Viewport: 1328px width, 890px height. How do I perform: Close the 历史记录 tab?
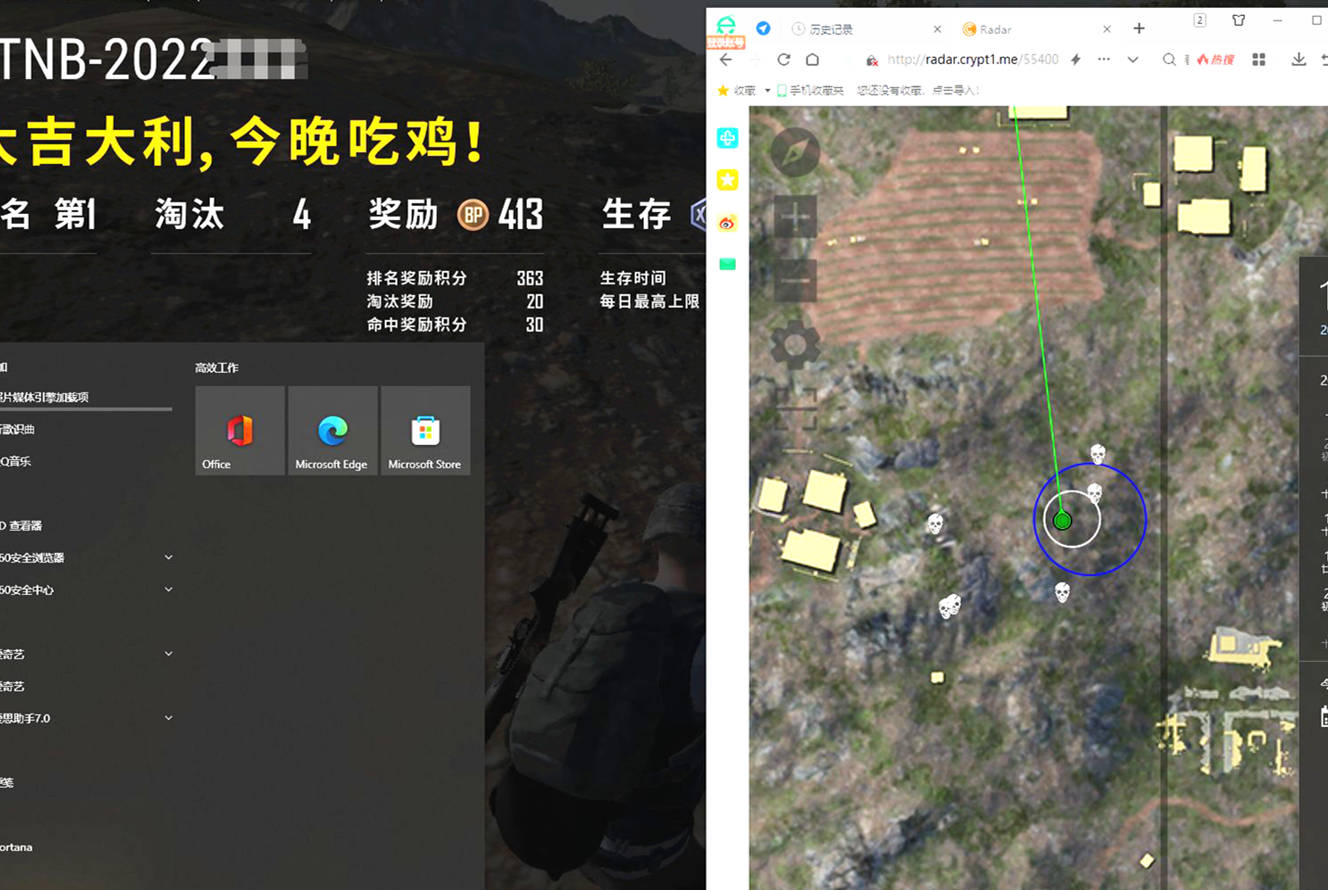(x=936, y=29)
